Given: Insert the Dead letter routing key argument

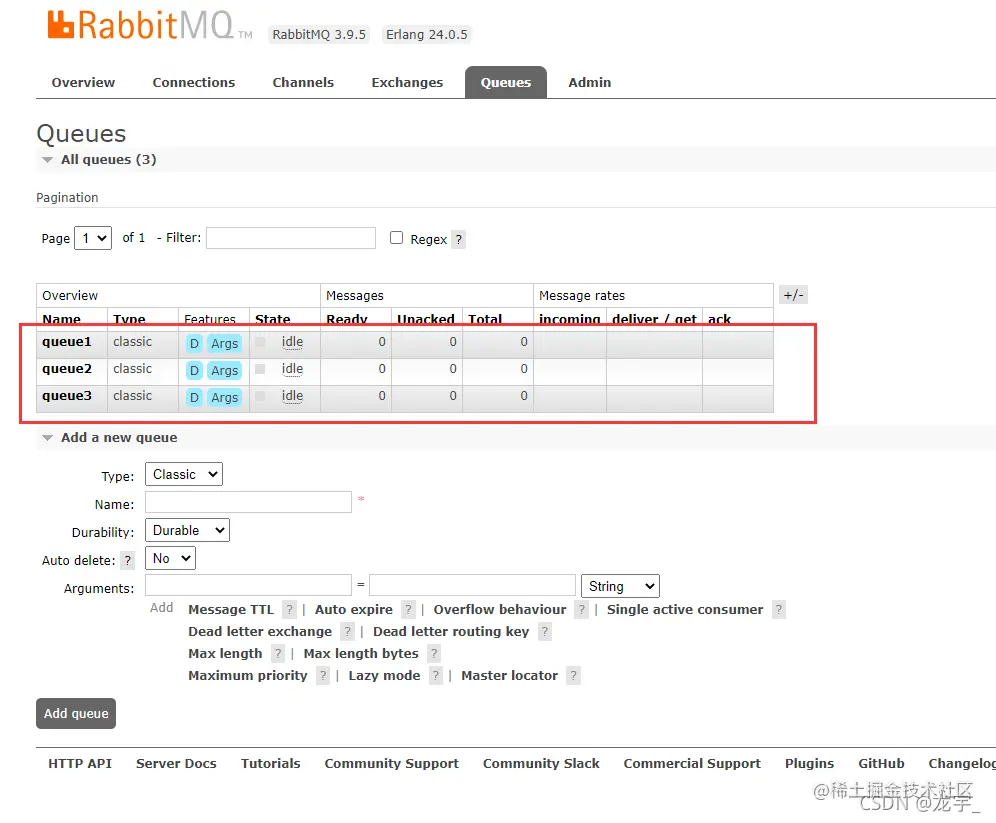Looking at the screenshot, I should (x=451, y=632).
